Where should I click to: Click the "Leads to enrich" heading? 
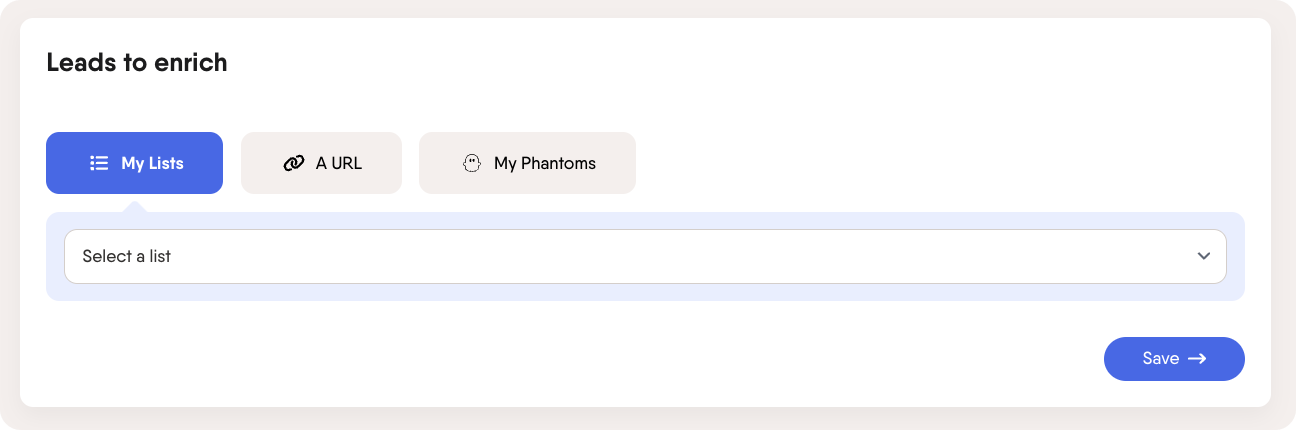(x=137, y=62)
